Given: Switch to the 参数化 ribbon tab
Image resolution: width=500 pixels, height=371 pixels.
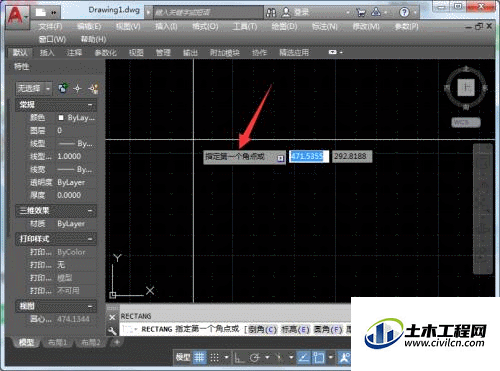Looking at the screenshot, I should click(x=106, y=53).
